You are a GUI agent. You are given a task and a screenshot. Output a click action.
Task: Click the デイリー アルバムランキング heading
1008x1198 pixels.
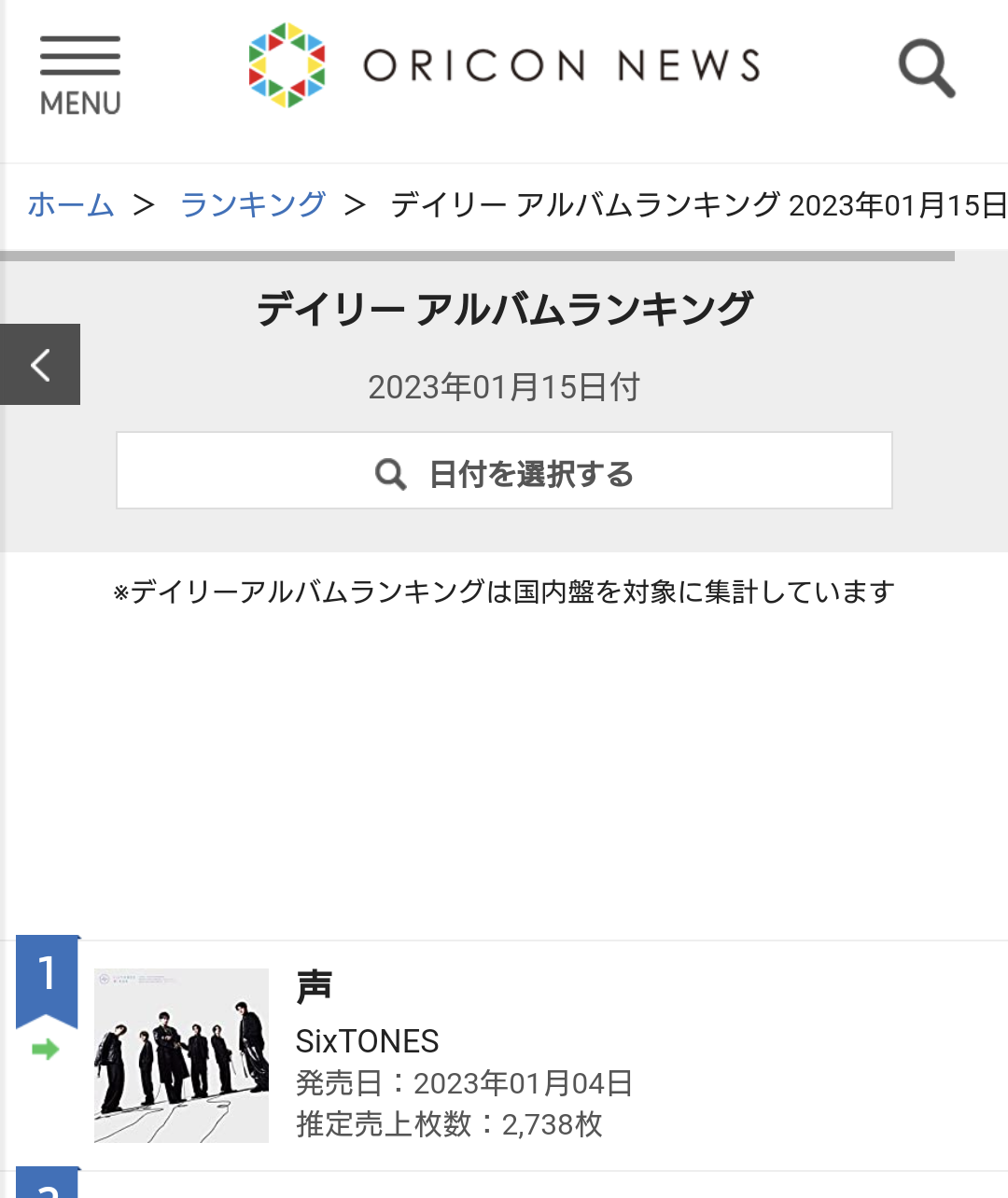[504, 309]
